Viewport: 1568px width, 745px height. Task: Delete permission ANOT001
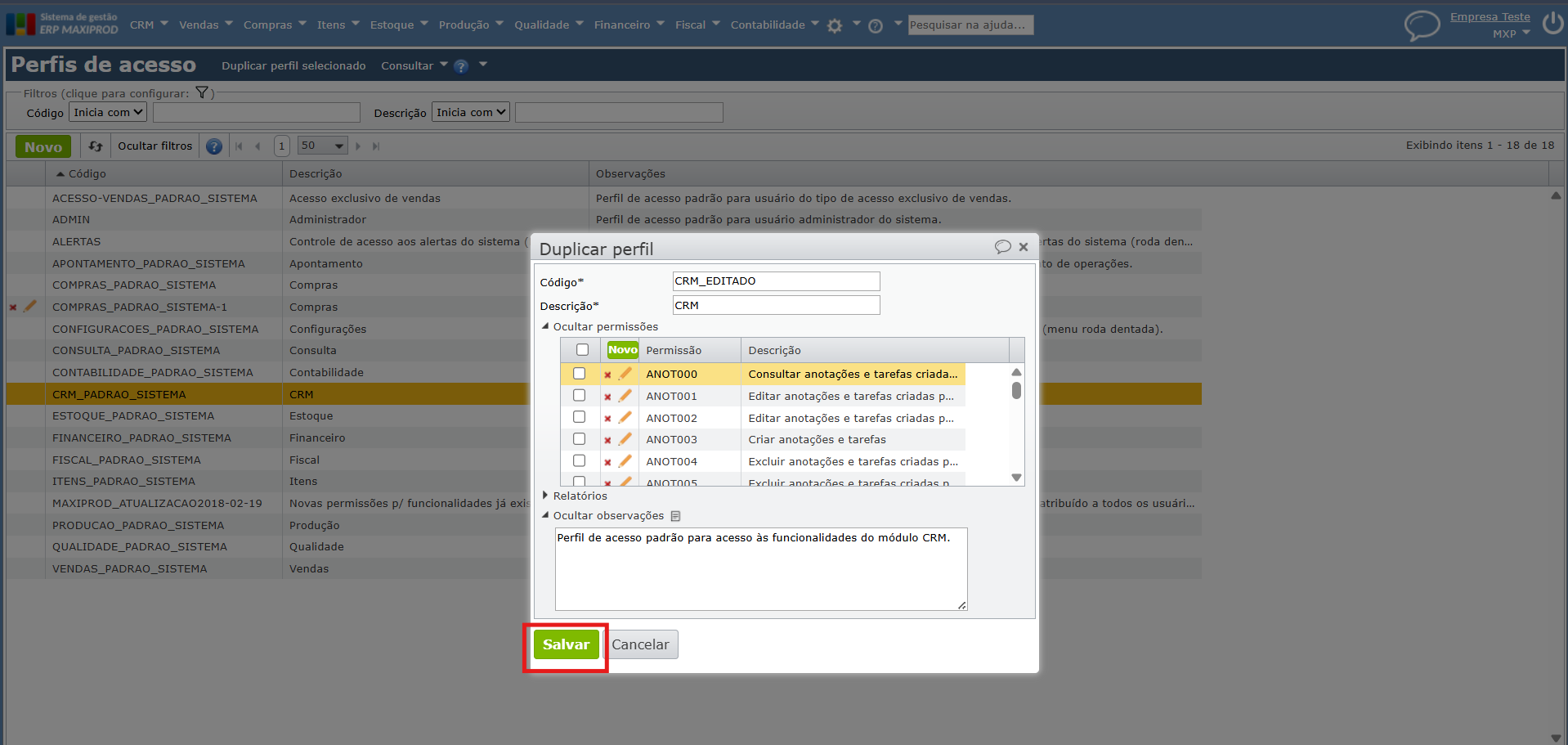(607, 397)
